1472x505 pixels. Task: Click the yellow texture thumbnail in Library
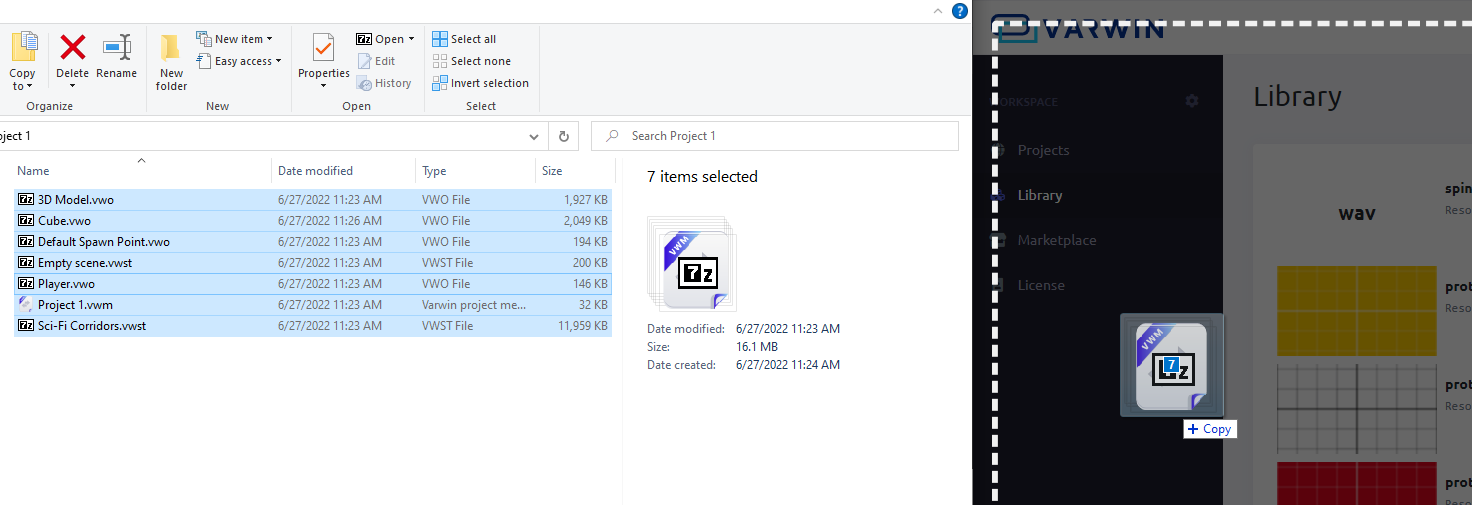pyautogui.click(x=1357, y=311)
